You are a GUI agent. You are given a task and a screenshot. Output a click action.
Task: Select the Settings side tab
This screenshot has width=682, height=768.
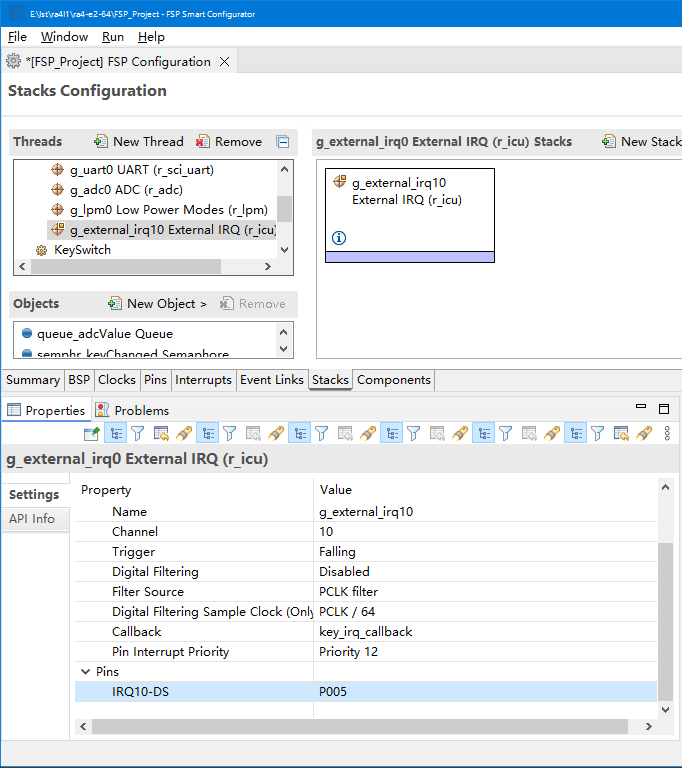click(x=34, y=494)
